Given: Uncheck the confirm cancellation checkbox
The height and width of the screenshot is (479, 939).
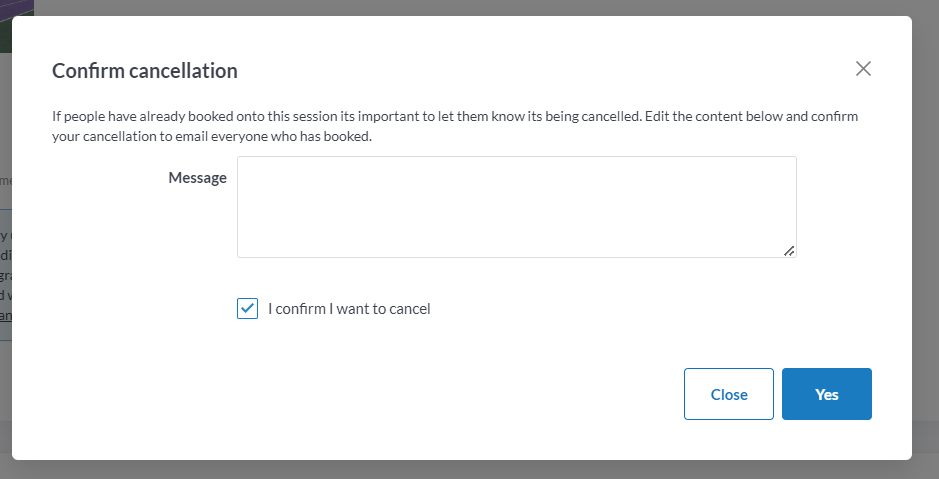Looking at the screenshot, I should (x=247, y=308).
